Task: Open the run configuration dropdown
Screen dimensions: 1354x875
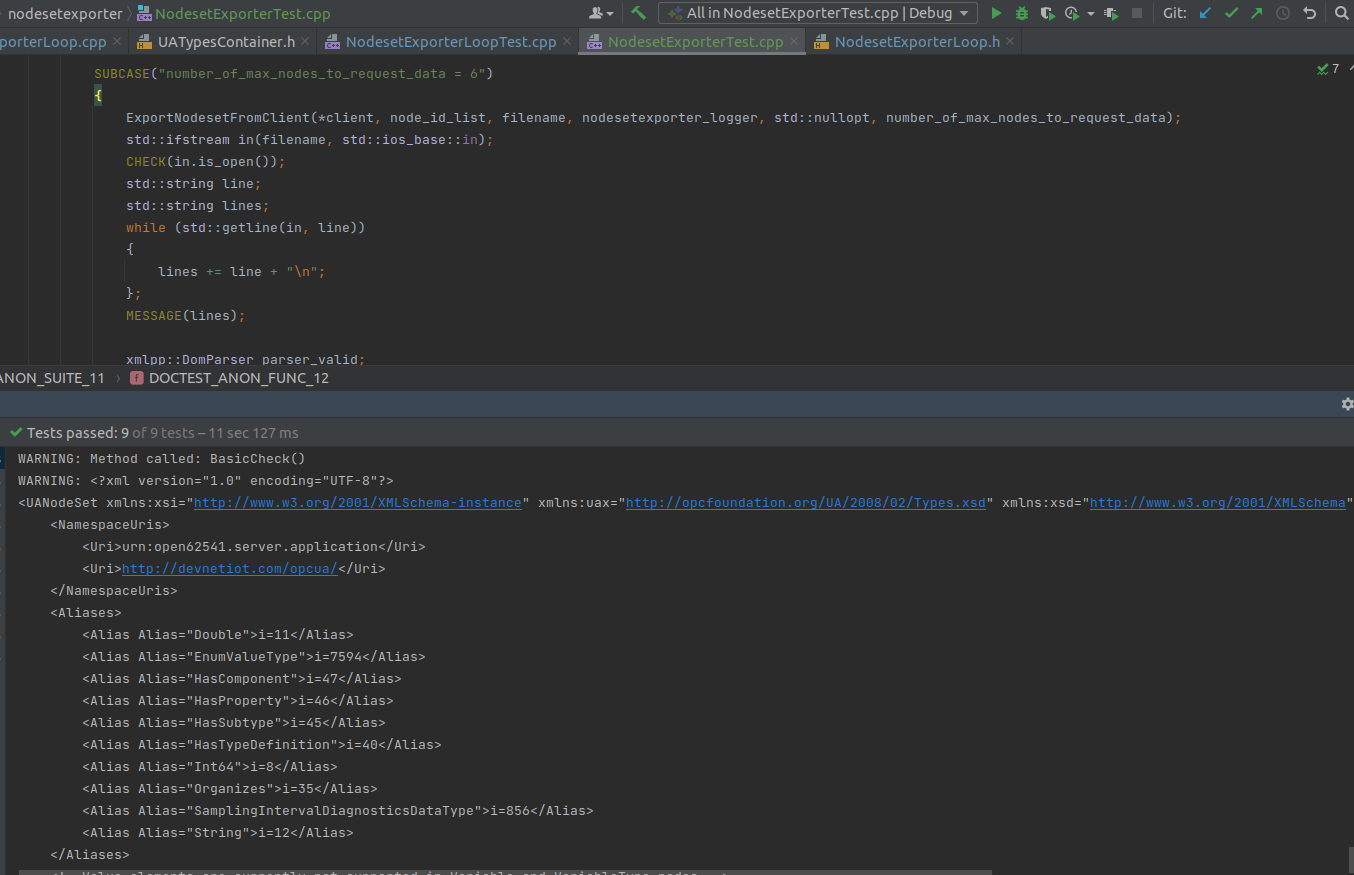Action: point(817,13)
